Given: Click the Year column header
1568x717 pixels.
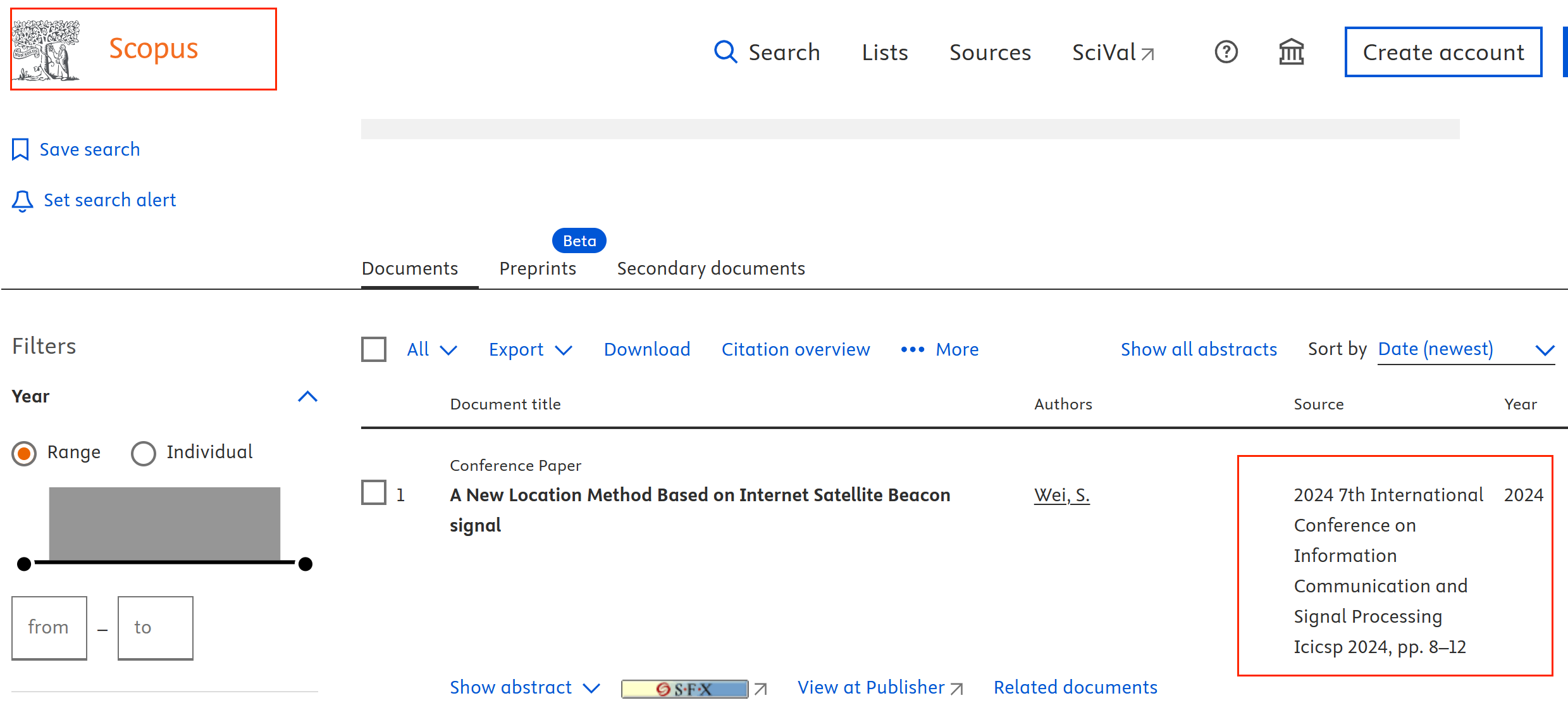Looking at the screenshot, I should tap(1521, 404).
